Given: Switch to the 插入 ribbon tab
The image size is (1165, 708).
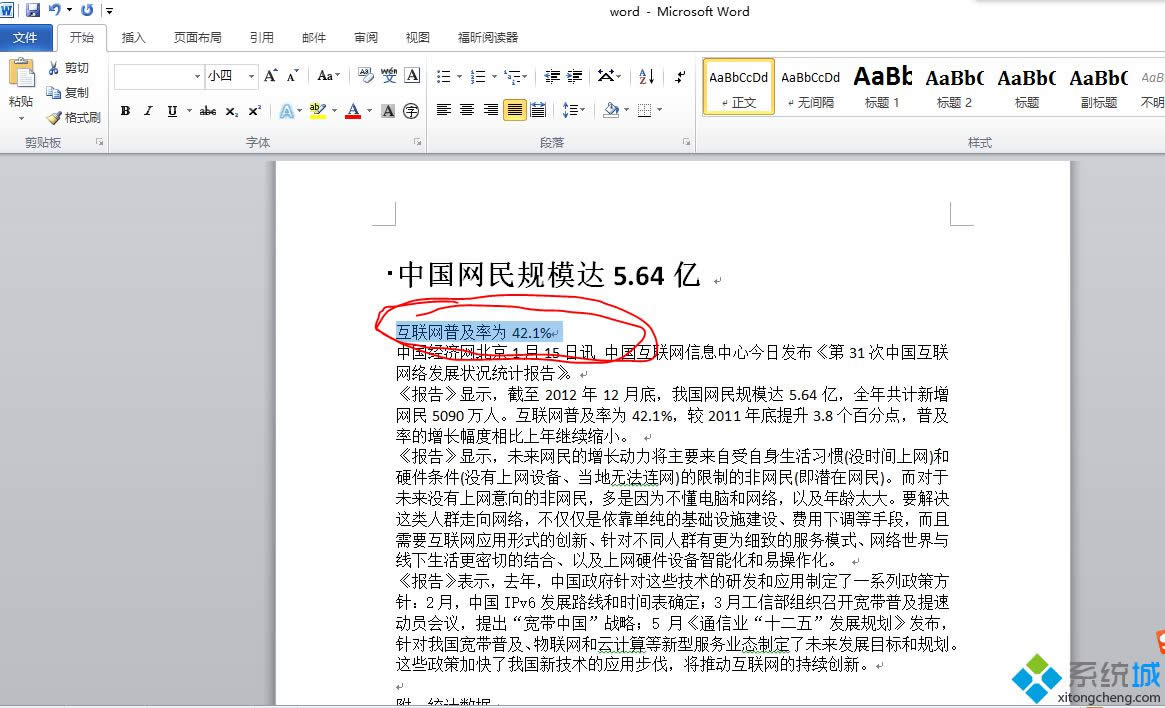Looking at the screenshot, I should pyautogui.click(x=134, y=37).
